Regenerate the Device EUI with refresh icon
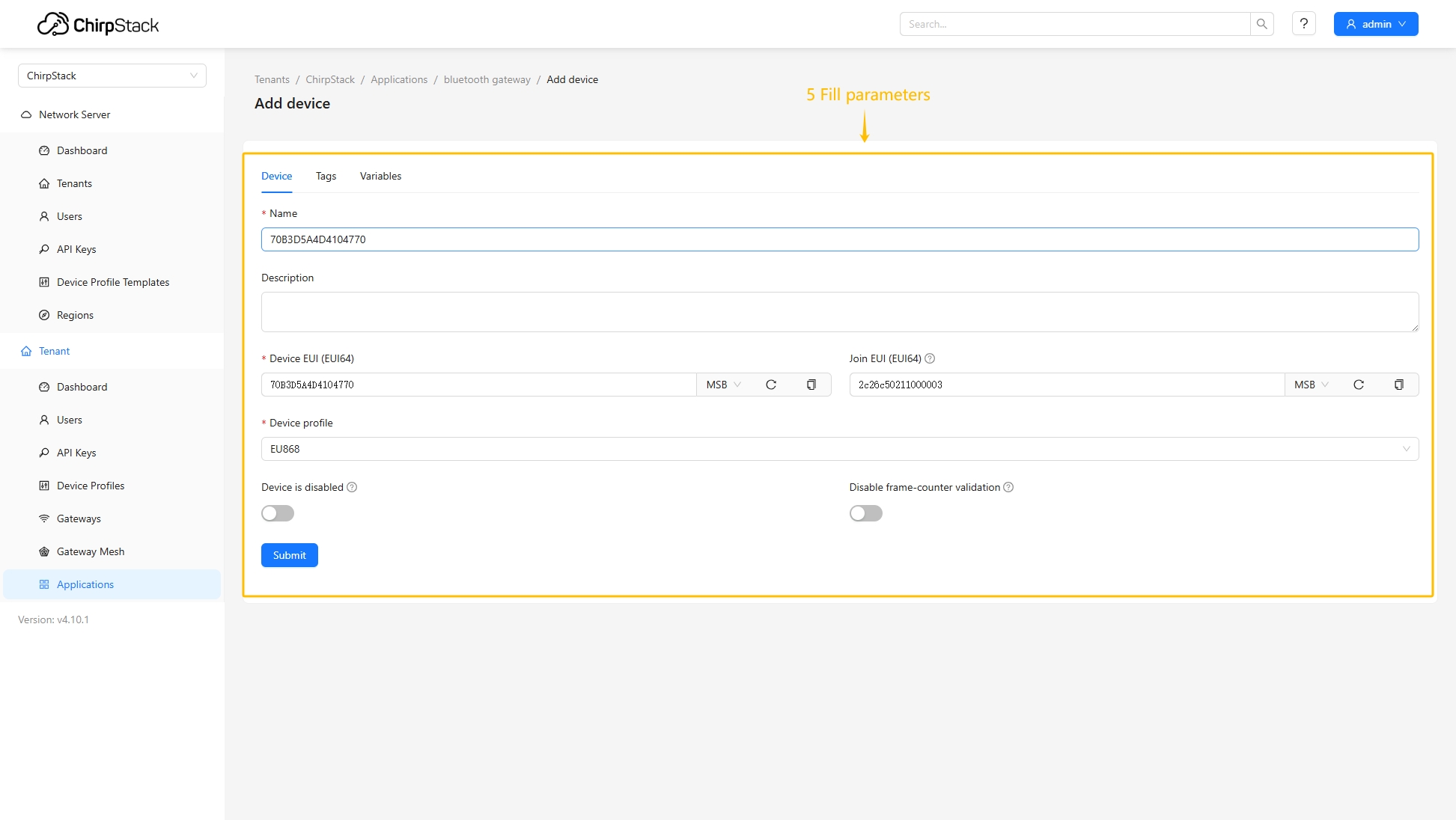The image size is (1456, 820). pyautogui.click(x=770, y=385)
